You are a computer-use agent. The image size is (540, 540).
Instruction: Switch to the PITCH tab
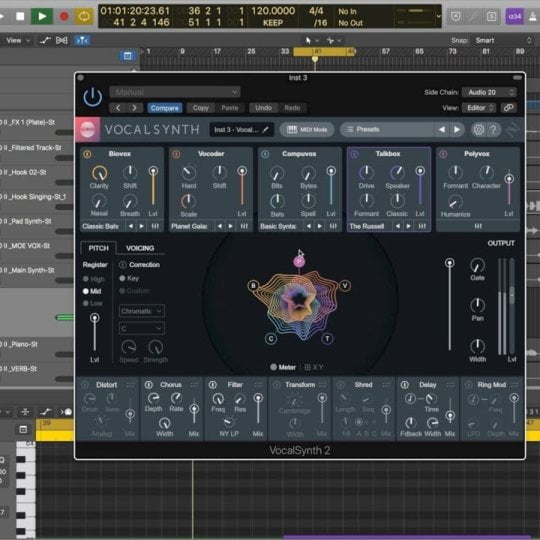pos(98,248)
